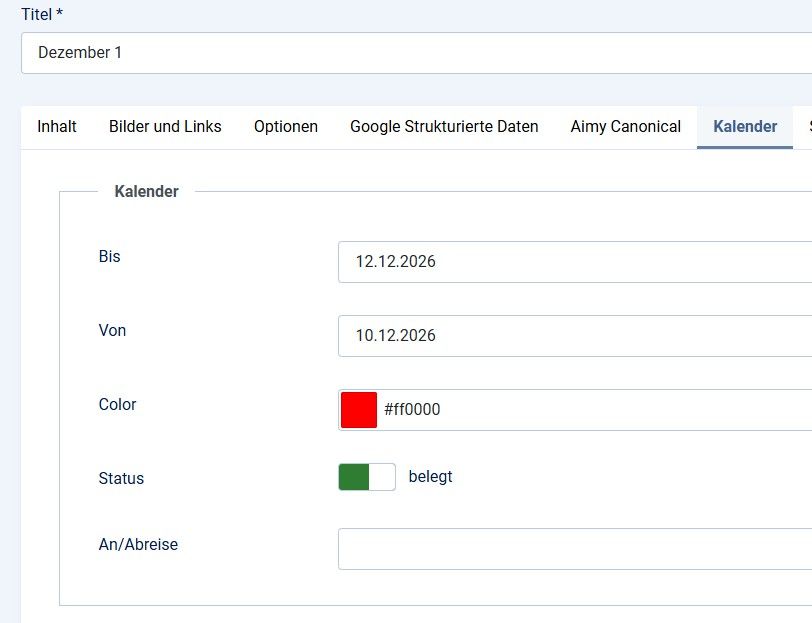Click the Bis field label
812x623 pixels.
[x=109, y=256]
